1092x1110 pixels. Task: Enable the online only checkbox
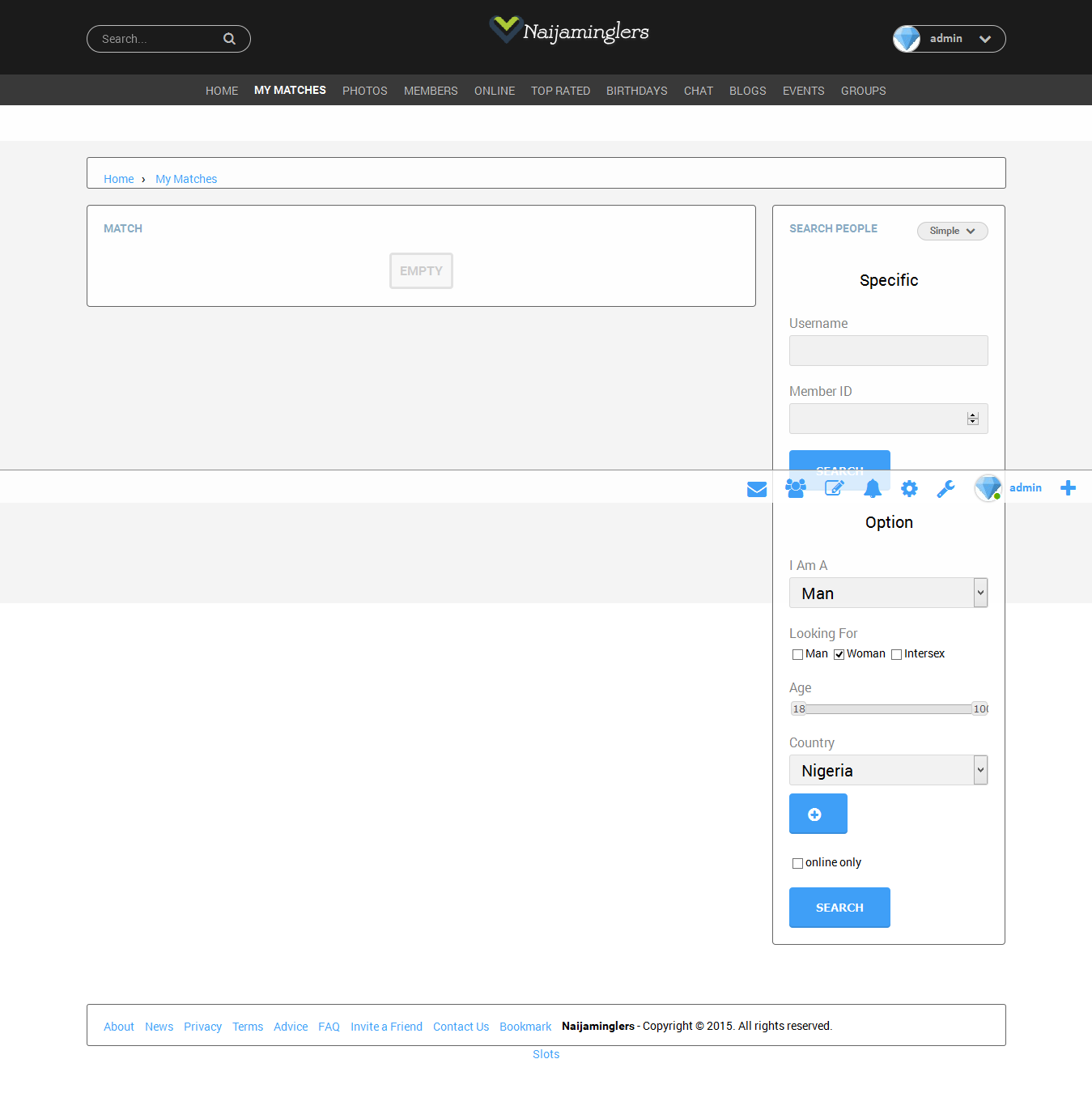point(797,863)
